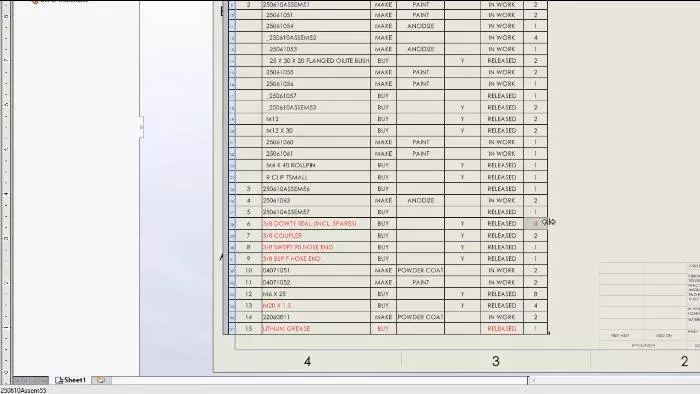The height and width of the screenshot is (394, 700).
Task: Select the 04071051 part number cell
Action: point(316,270)
